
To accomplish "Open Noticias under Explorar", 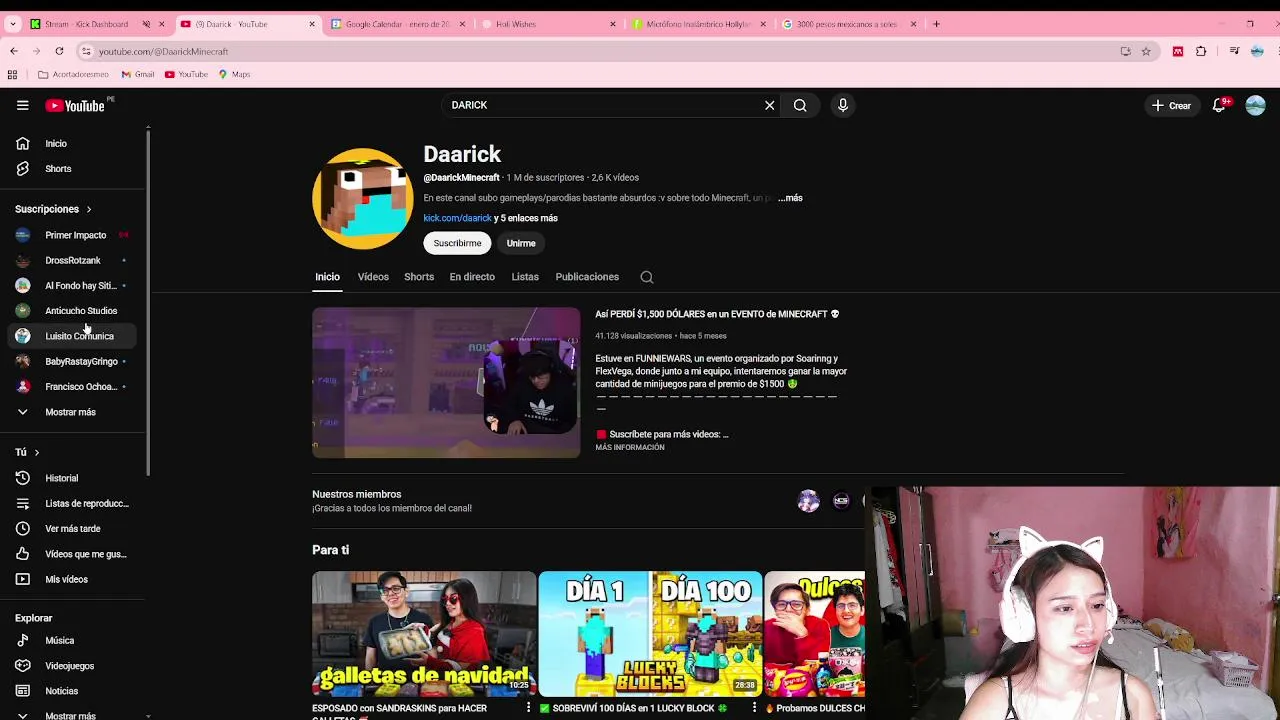I will coord(72,691).
